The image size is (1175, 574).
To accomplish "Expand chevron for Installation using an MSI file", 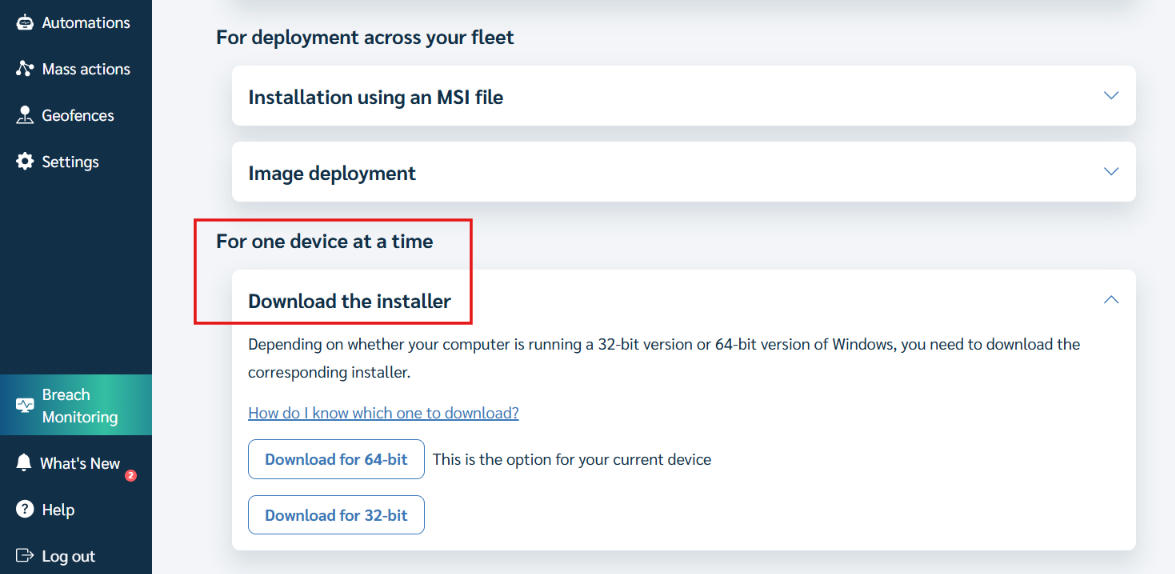I will (x=1111, y=95).
